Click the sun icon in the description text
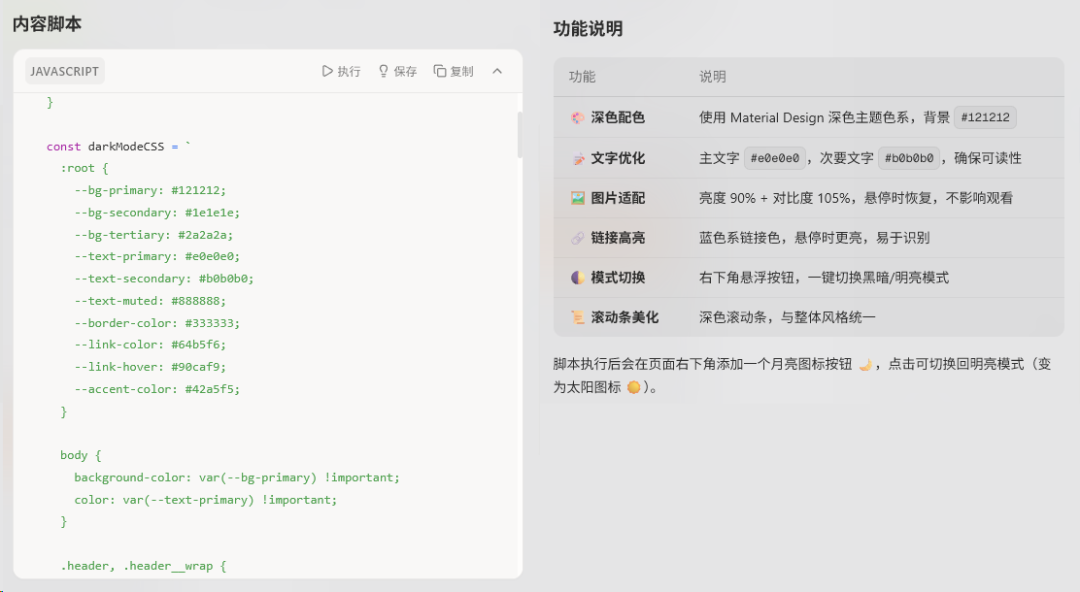Image resolution: width=1080 pixels, height=592 pixels. 633,387
